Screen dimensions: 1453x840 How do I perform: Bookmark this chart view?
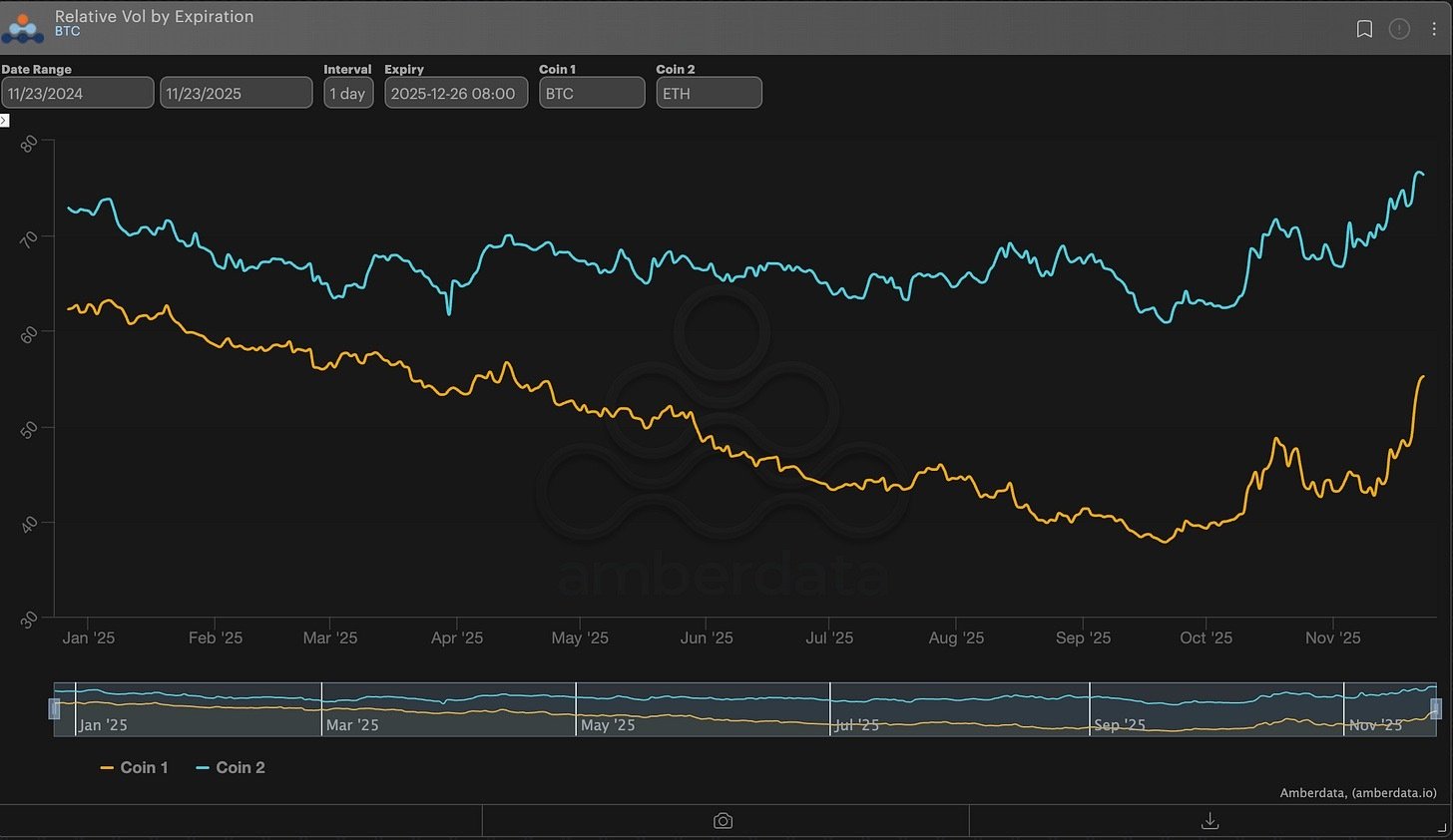[x=1364, y=29]
